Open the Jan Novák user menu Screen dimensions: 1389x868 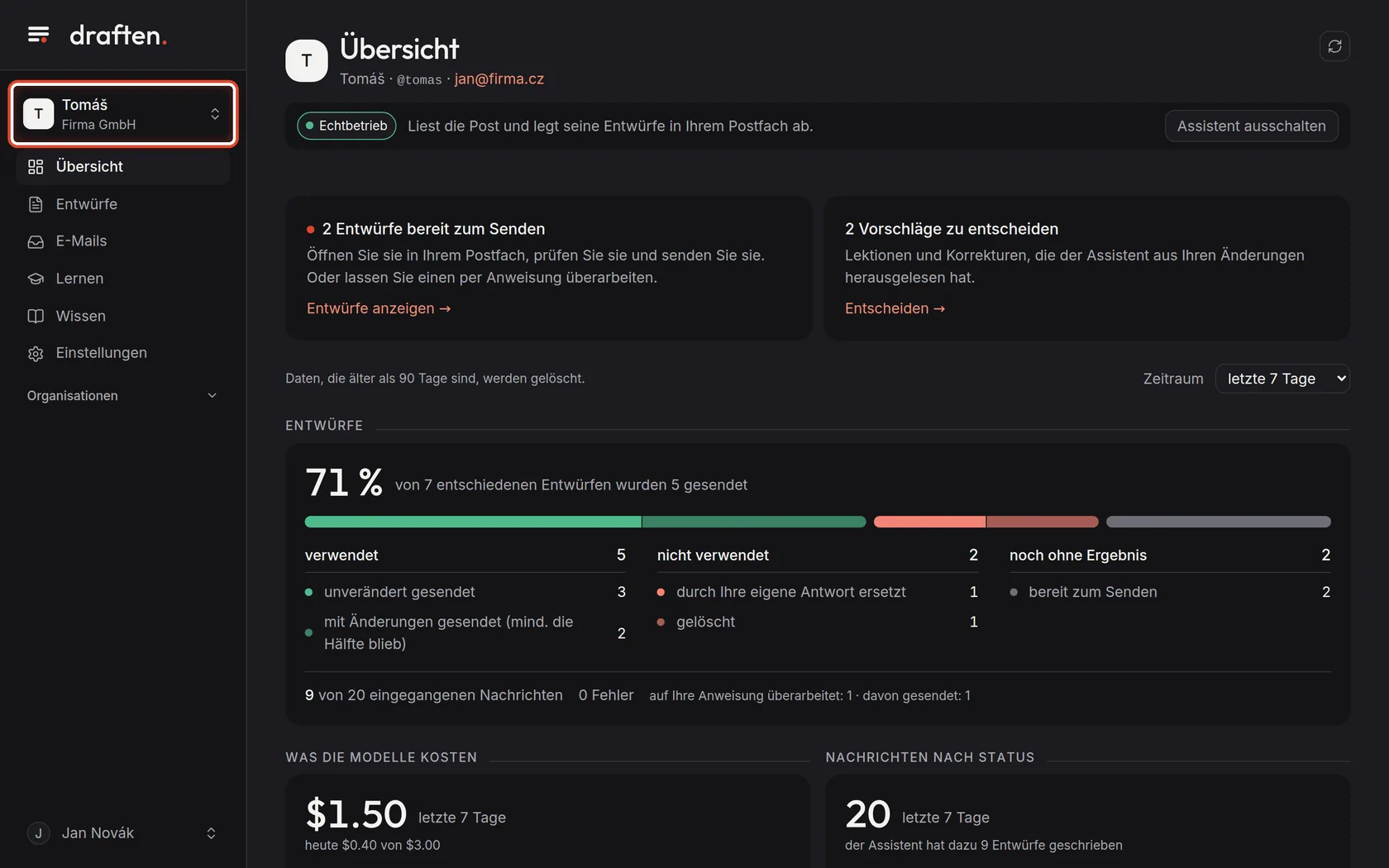(x=122, y=833)
